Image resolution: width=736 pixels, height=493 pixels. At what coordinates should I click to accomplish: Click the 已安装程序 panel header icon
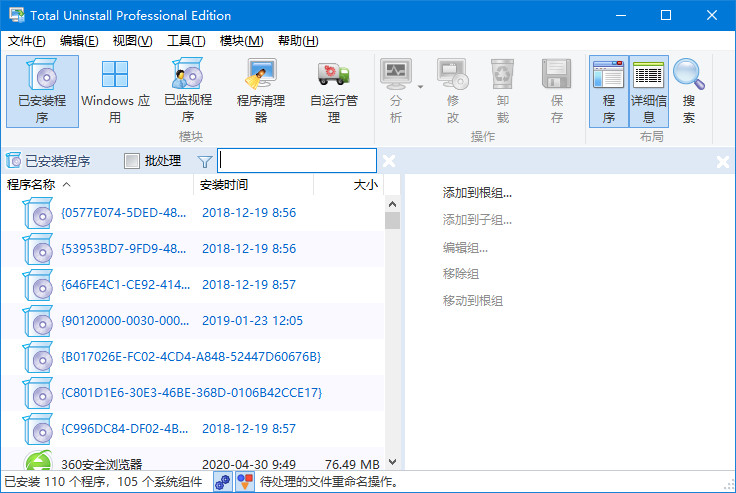click(14, 161)
